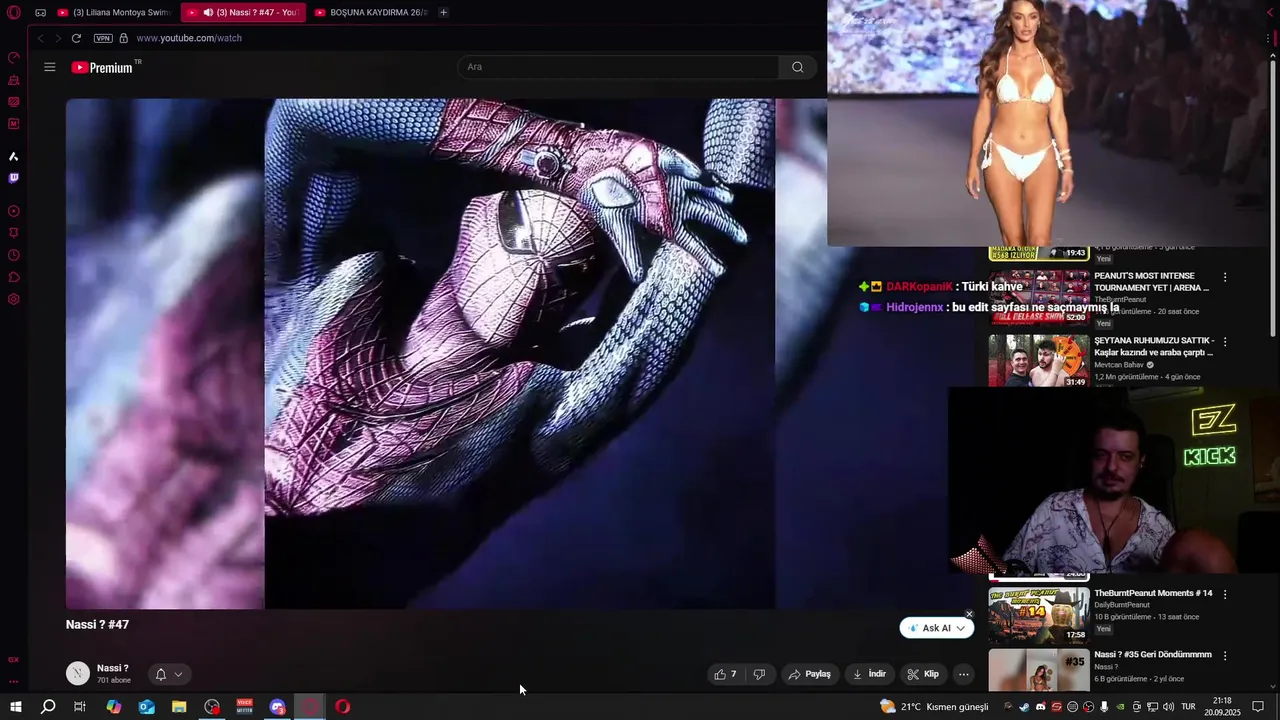View site security padlock info
Viewport: 1280px width, 720px height.
pyautogui.click(x=124, y=38)
